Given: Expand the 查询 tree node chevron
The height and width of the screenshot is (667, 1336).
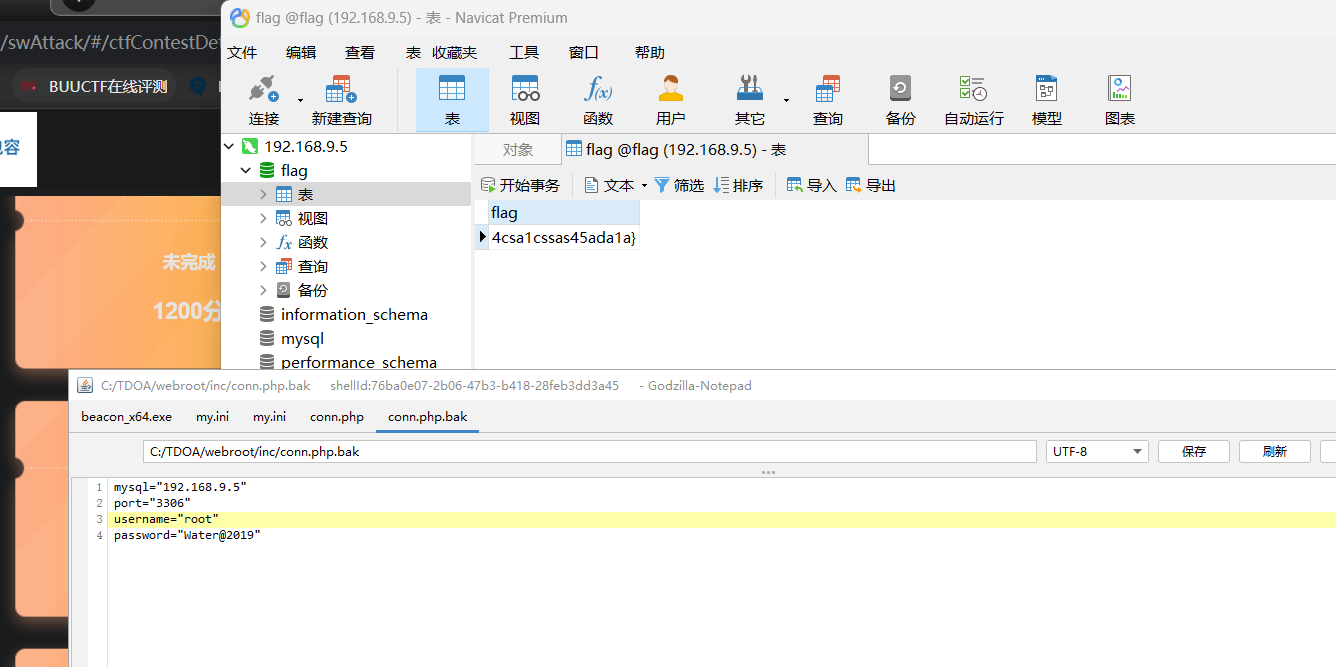Looking at the screenshot, I should (263, 266).
